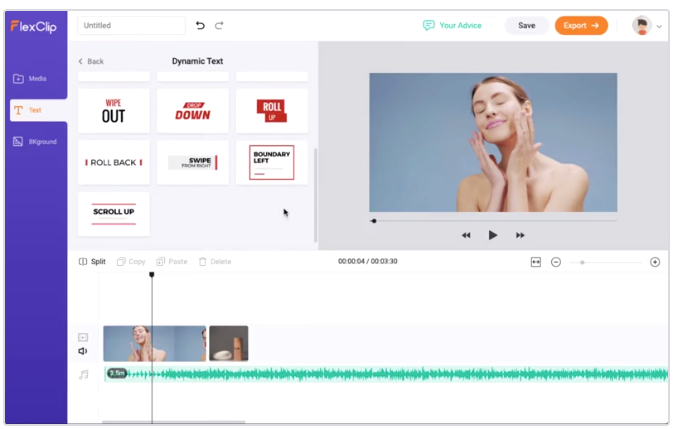The width and height of the screenshot is (676, 429).
Task: Click the undo arrow icon
Action: pos(200,25)
